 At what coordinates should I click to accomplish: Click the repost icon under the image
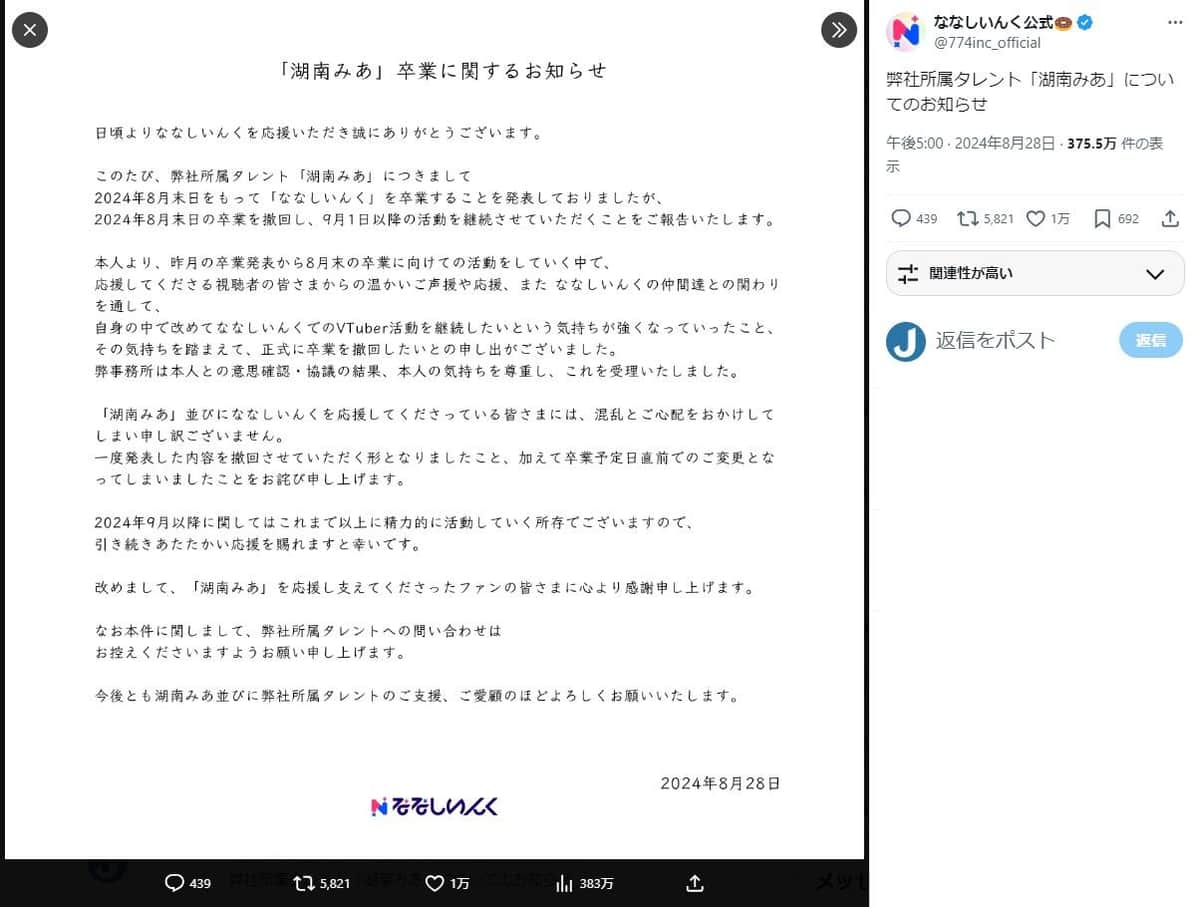[303, 883]
